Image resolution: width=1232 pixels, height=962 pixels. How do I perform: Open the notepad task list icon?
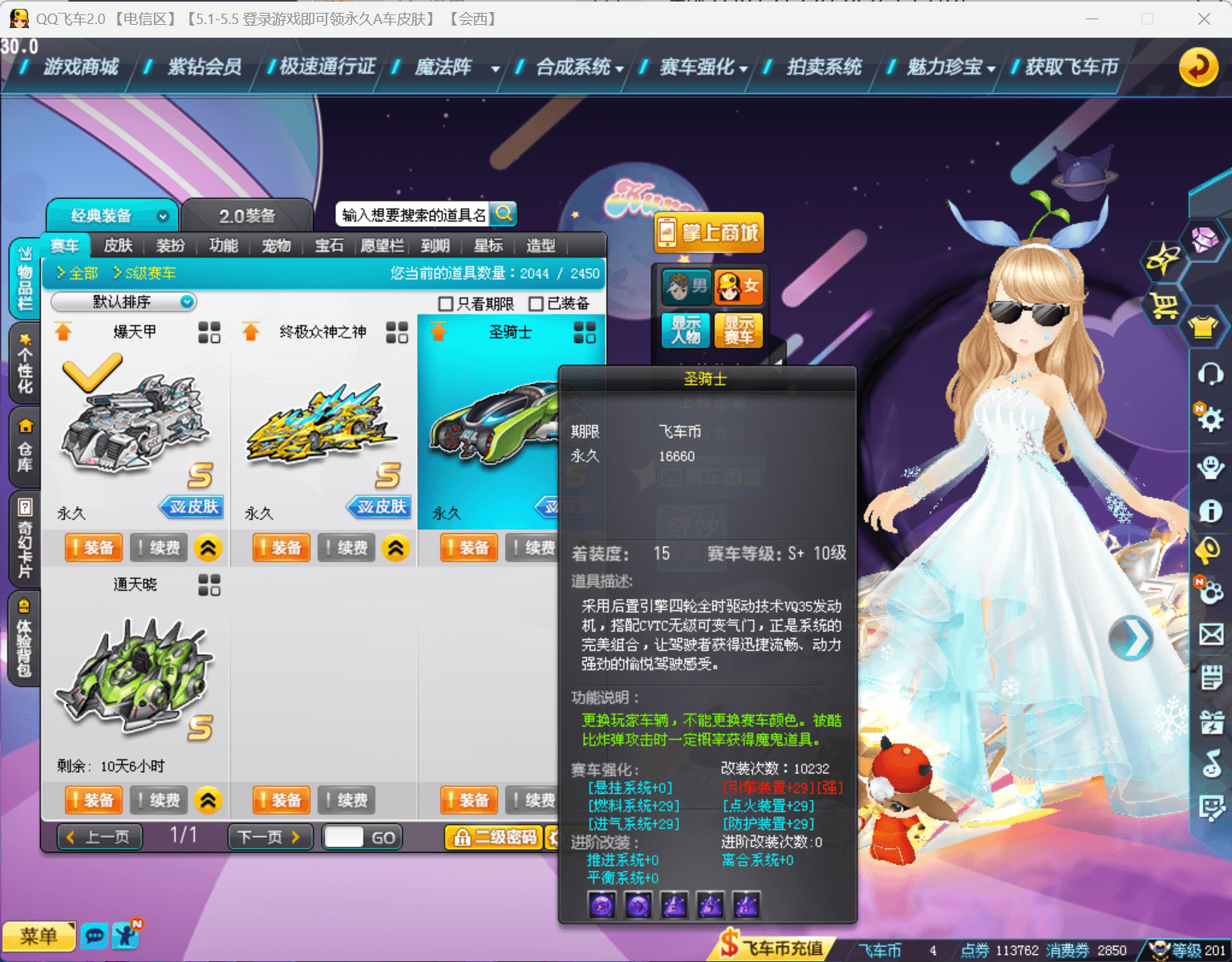(x=1211, y=678)
